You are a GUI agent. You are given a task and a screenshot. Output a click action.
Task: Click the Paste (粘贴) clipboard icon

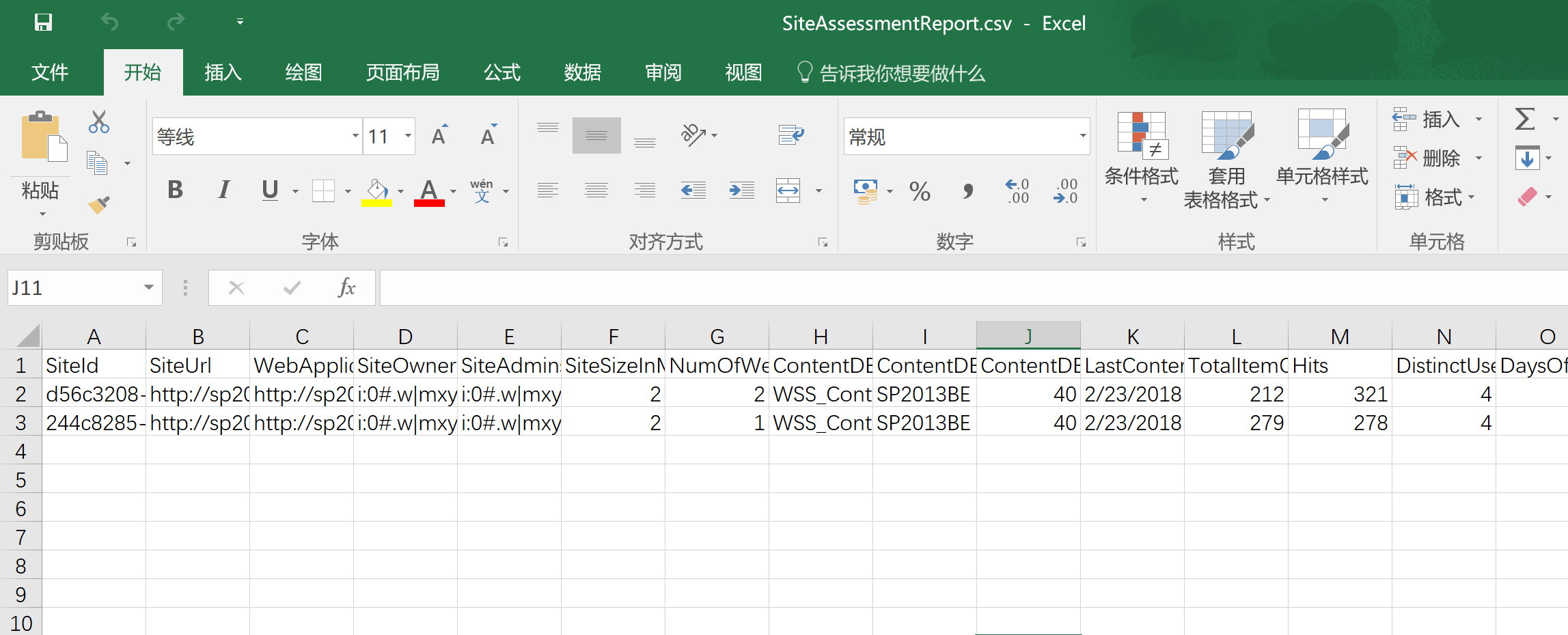click(x=44, y=137)
